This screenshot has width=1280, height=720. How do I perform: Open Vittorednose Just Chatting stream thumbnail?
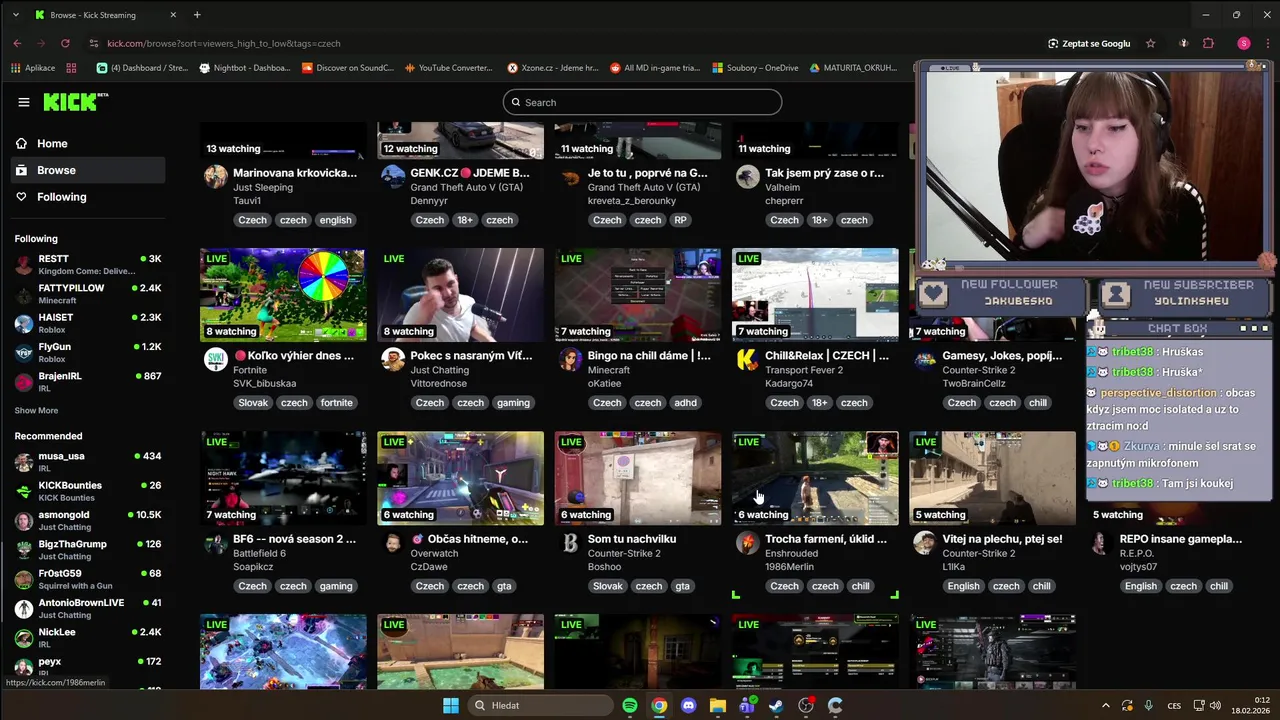click(x=460, y=295)
